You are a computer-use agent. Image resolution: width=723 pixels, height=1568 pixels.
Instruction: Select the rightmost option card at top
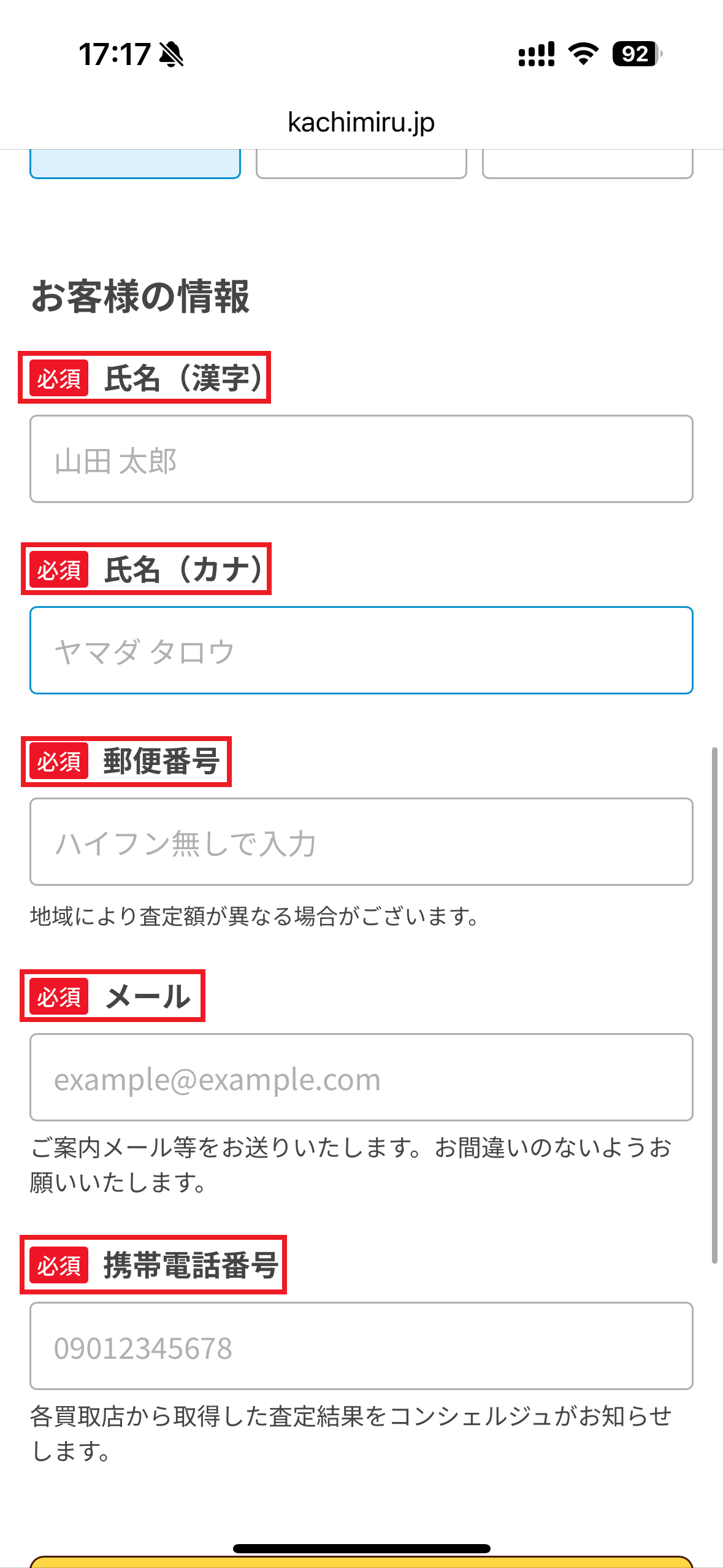[x=587, y=163]
